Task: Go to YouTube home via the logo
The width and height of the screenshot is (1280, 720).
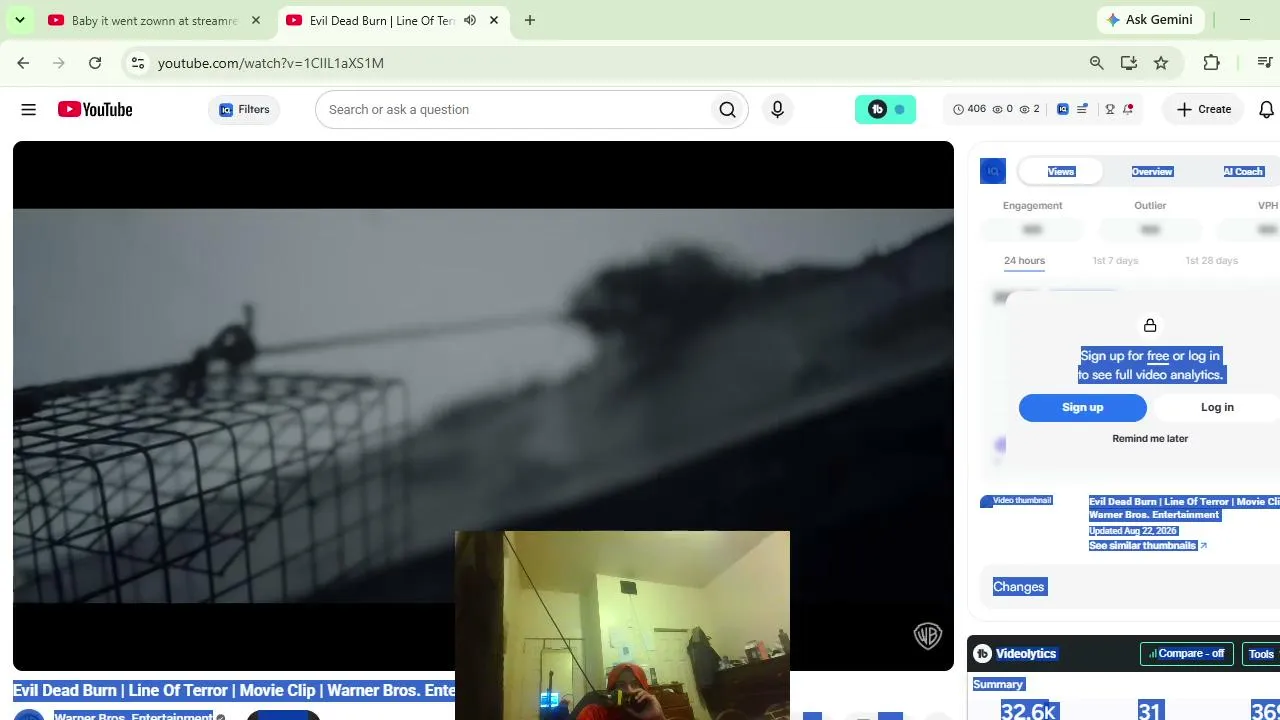Action: click(x=95, y=110)
